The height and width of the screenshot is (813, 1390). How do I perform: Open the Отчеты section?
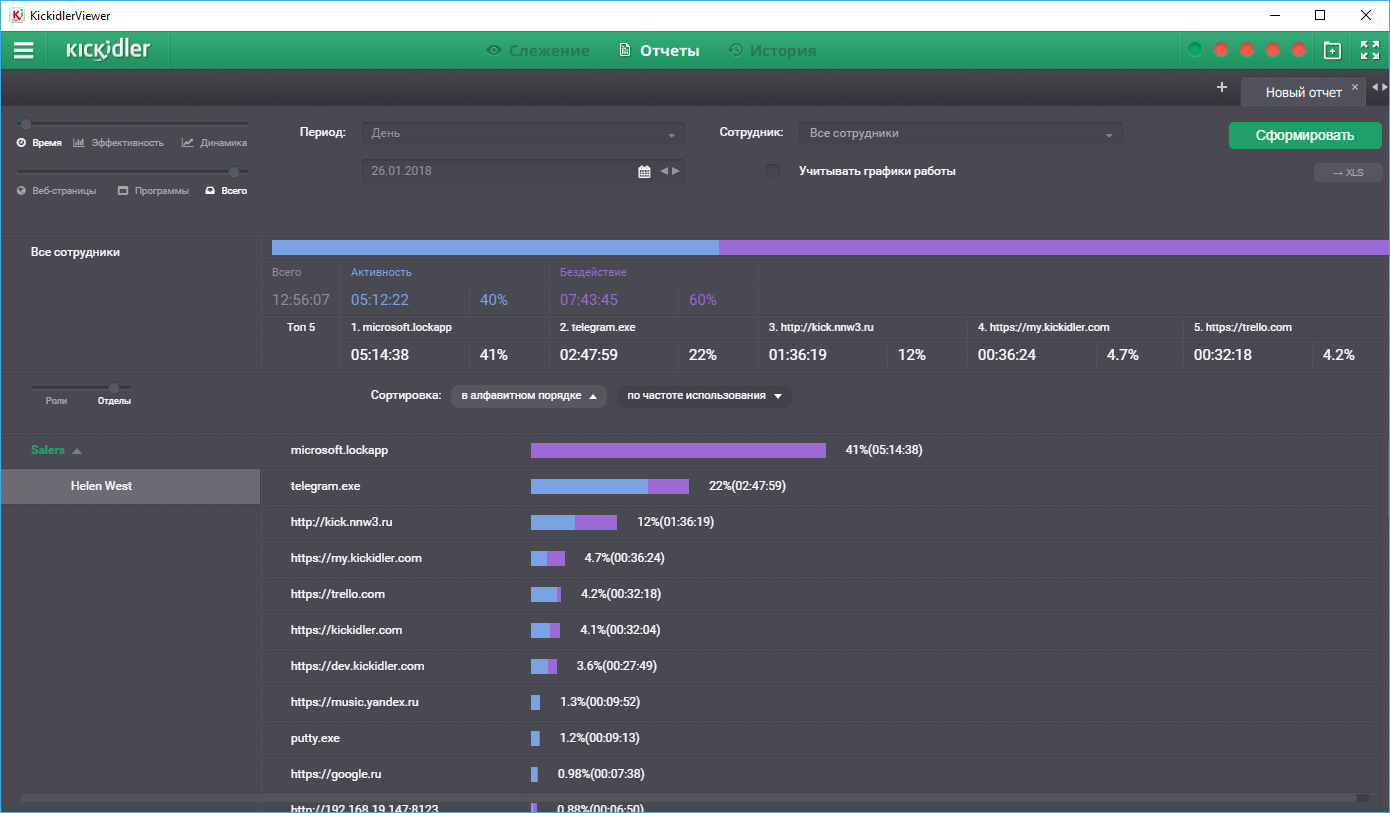tap(659, 50)
